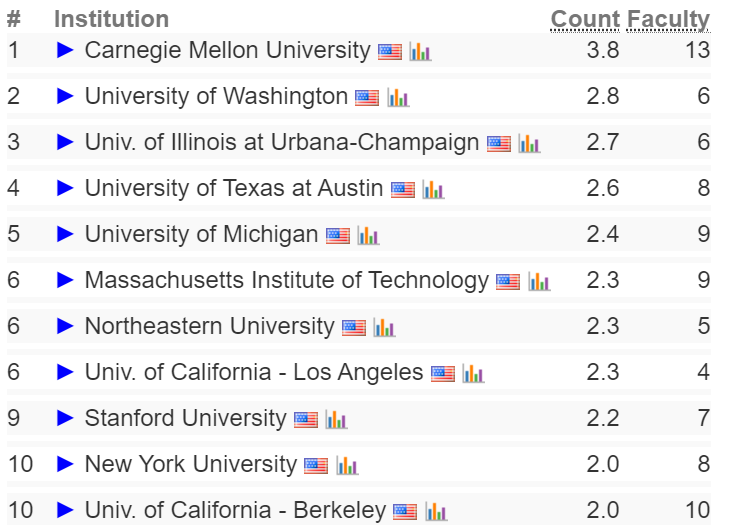The width and height of the screenshot is (733, 525).
Task: Click the Institution column header
Action: [111, 19]
